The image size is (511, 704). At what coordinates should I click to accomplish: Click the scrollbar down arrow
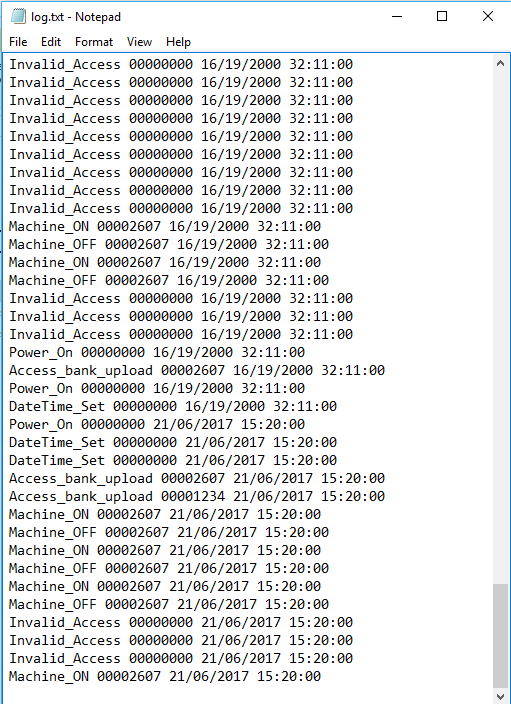coord(501,696)
